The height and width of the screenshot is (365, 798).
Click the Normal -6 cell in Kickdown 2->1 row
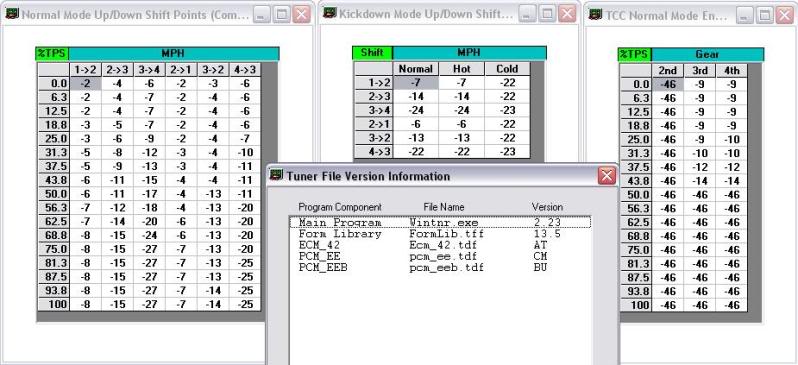tap(416, 124)
